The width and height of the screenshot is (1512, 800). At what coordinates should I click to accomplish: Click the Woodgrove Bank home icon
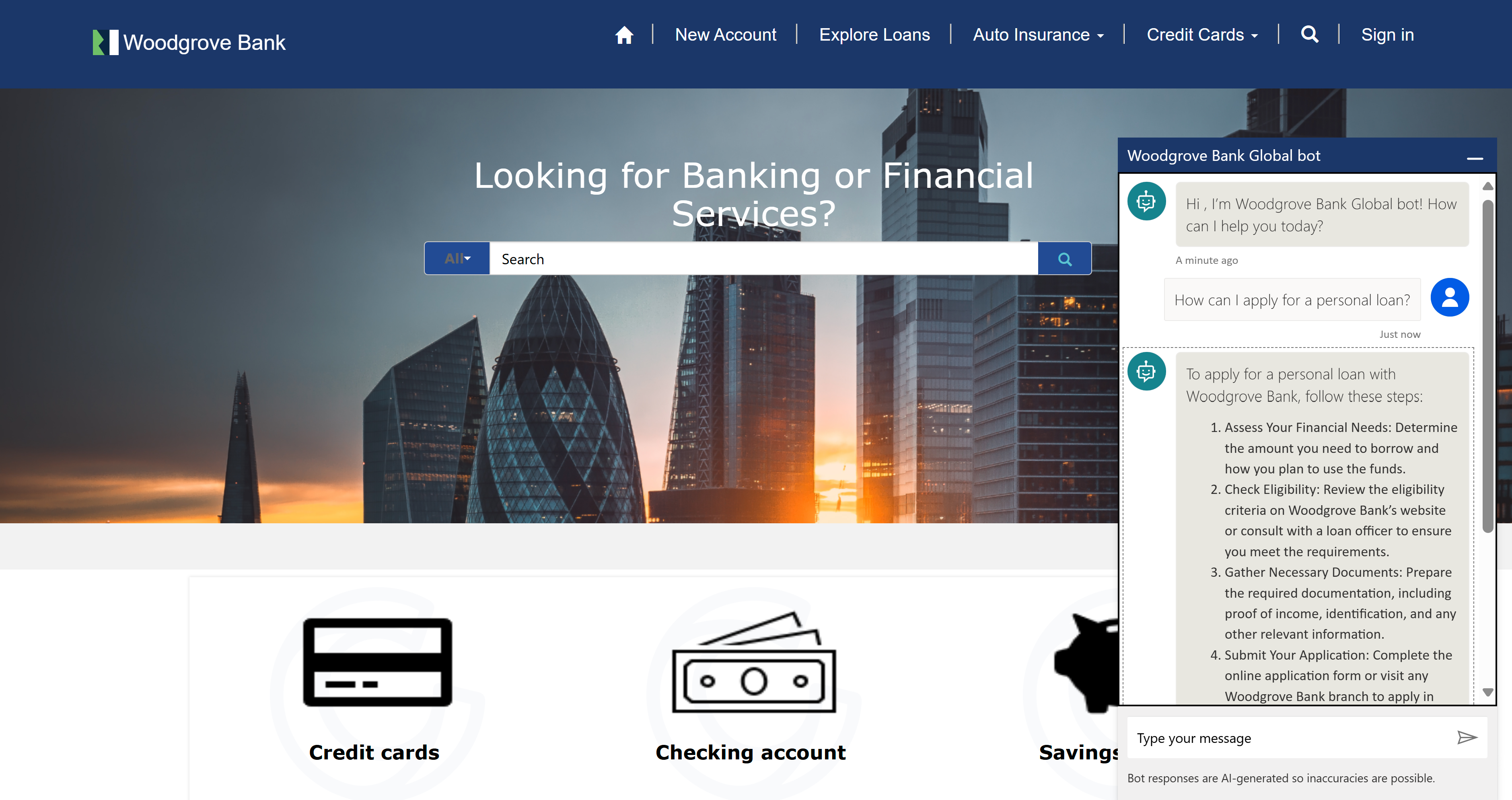[x=622, y=35]
